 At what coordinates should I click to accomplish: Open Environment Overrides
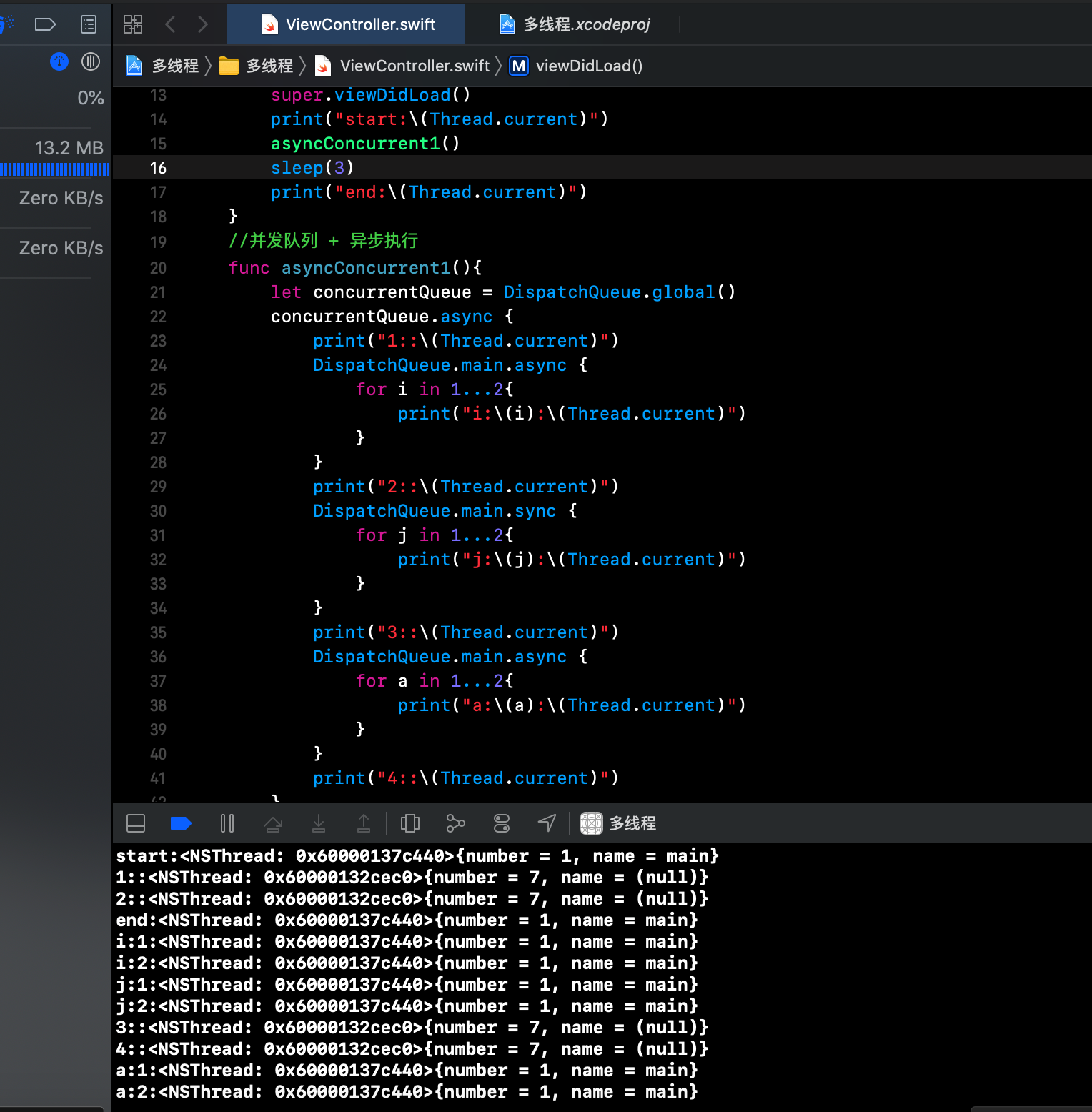[x=502, y=823]
